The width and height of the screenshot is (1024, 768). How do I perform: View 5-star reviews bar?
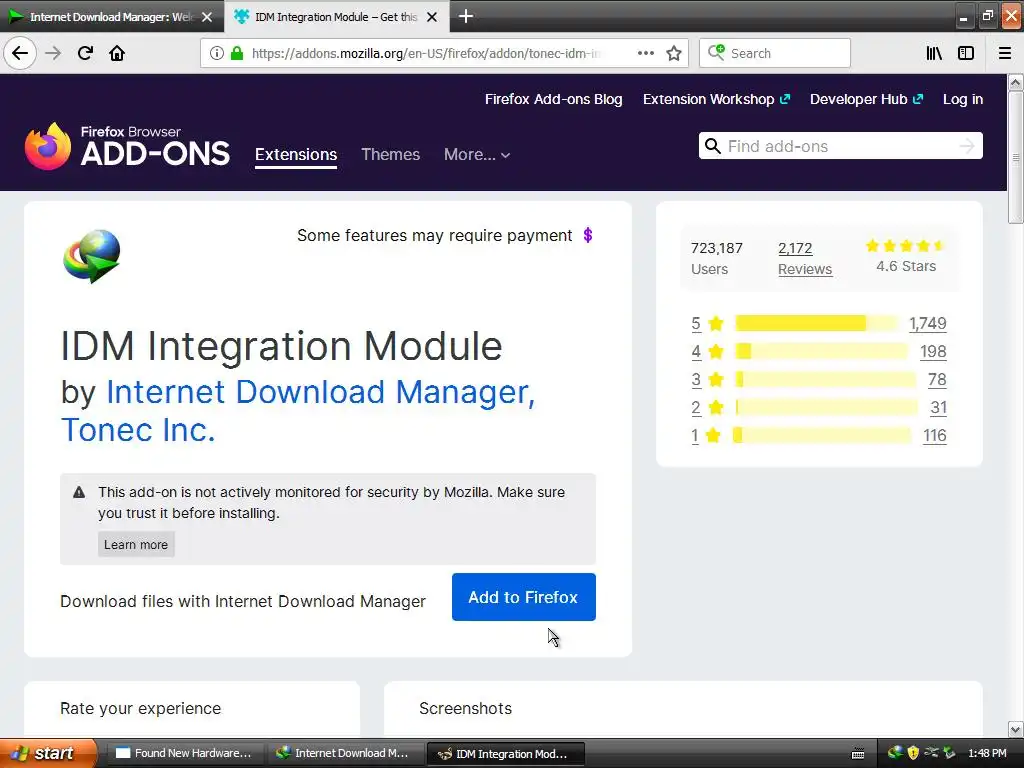(x=817, y=323)
